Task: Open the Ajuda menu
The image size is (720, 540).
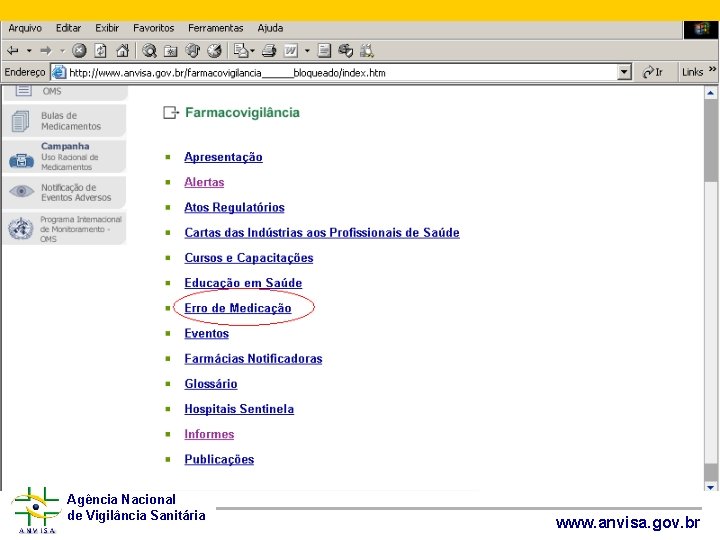Action: (x=270, y=28)
